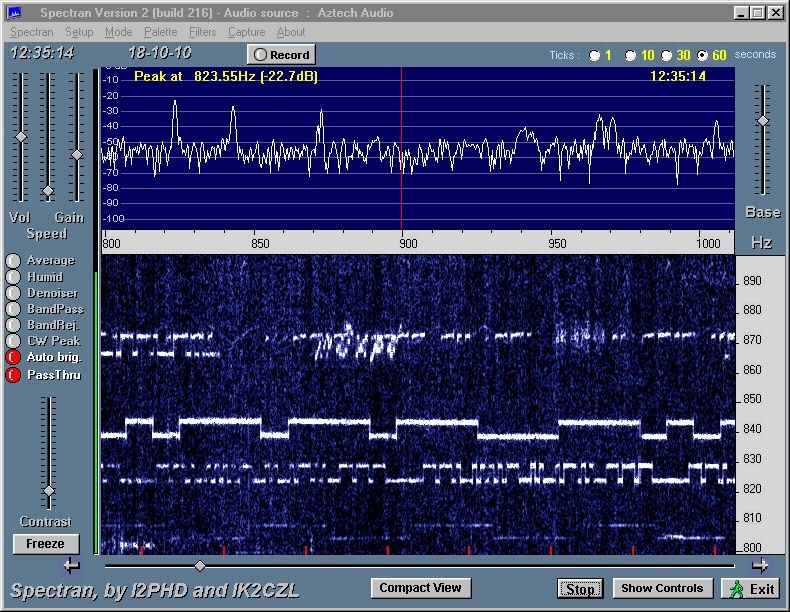Select the 60 seconds ticks option
790x612 pixels.
[702, 55]
